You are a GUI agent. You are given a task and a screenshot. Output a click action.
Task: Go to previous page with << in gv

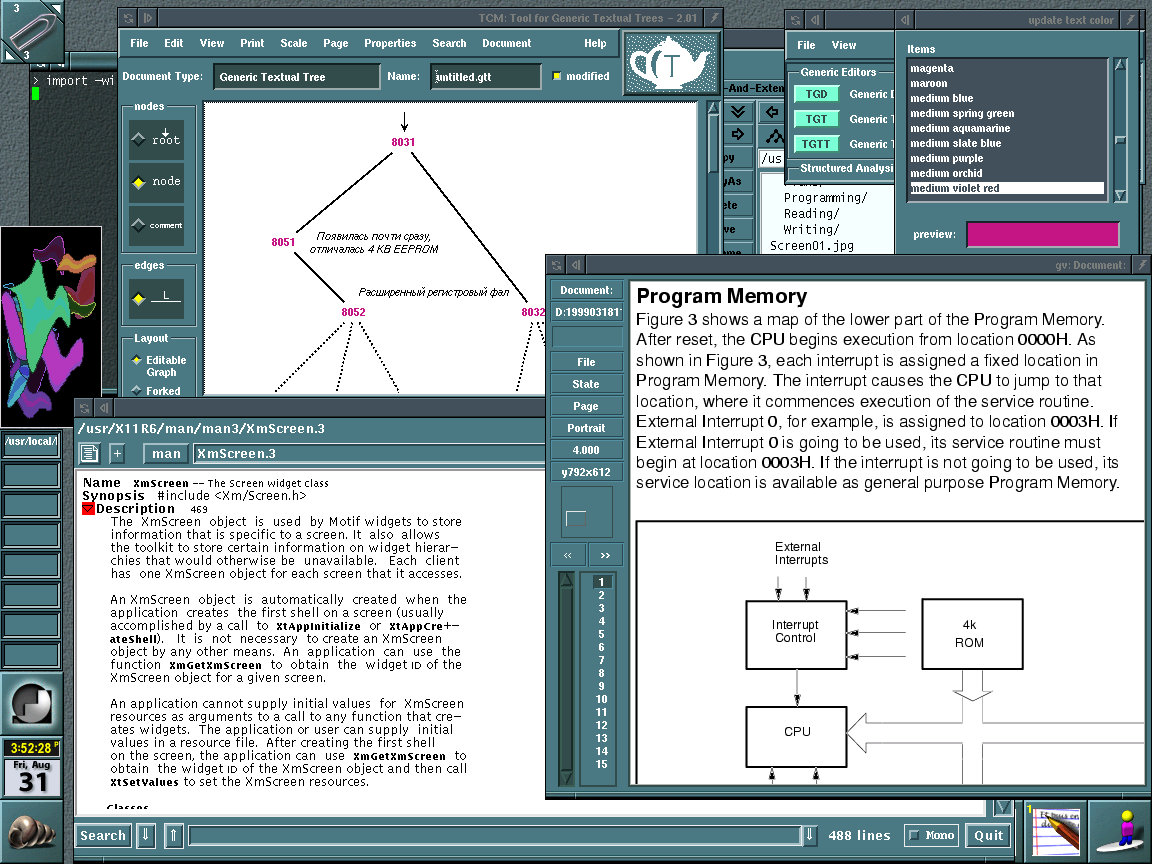click(x=568, y=555)
